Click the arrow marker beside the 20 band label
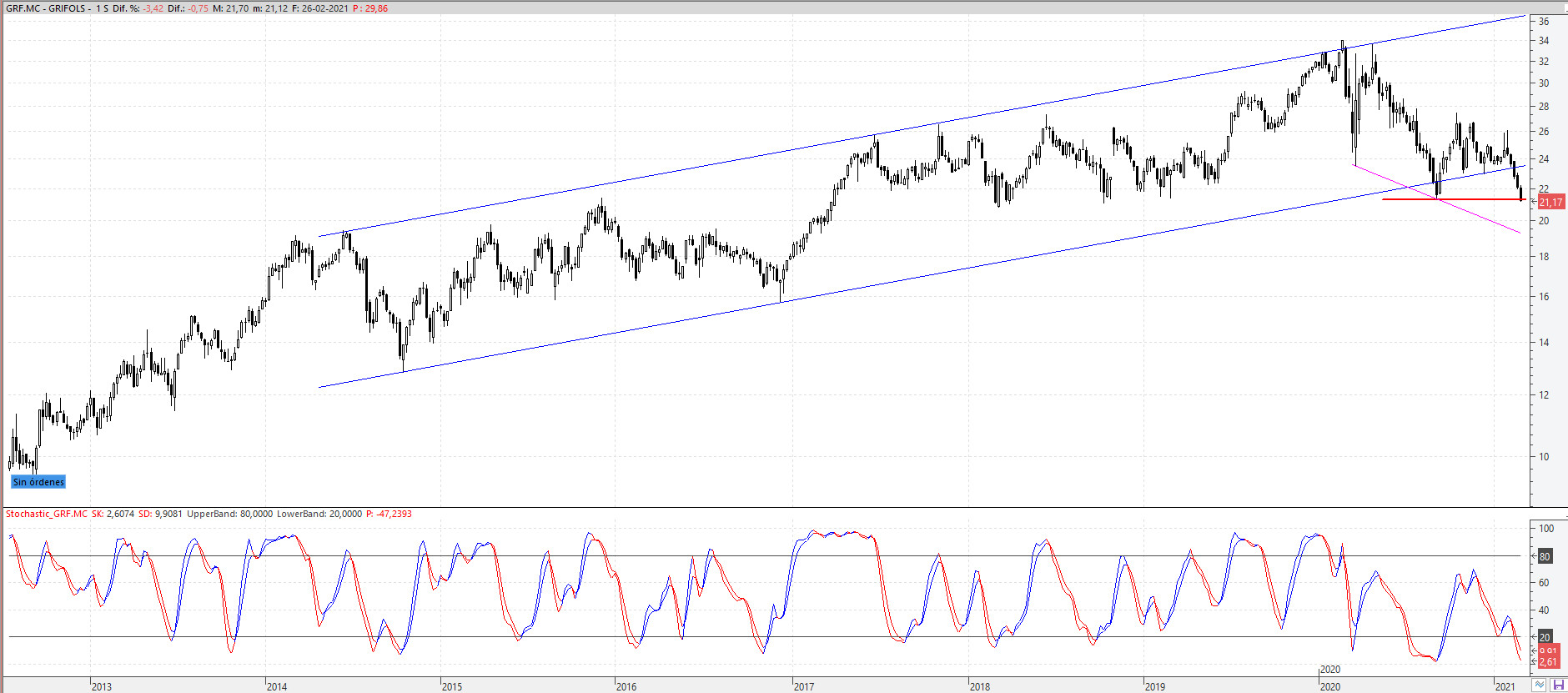 1535,637
